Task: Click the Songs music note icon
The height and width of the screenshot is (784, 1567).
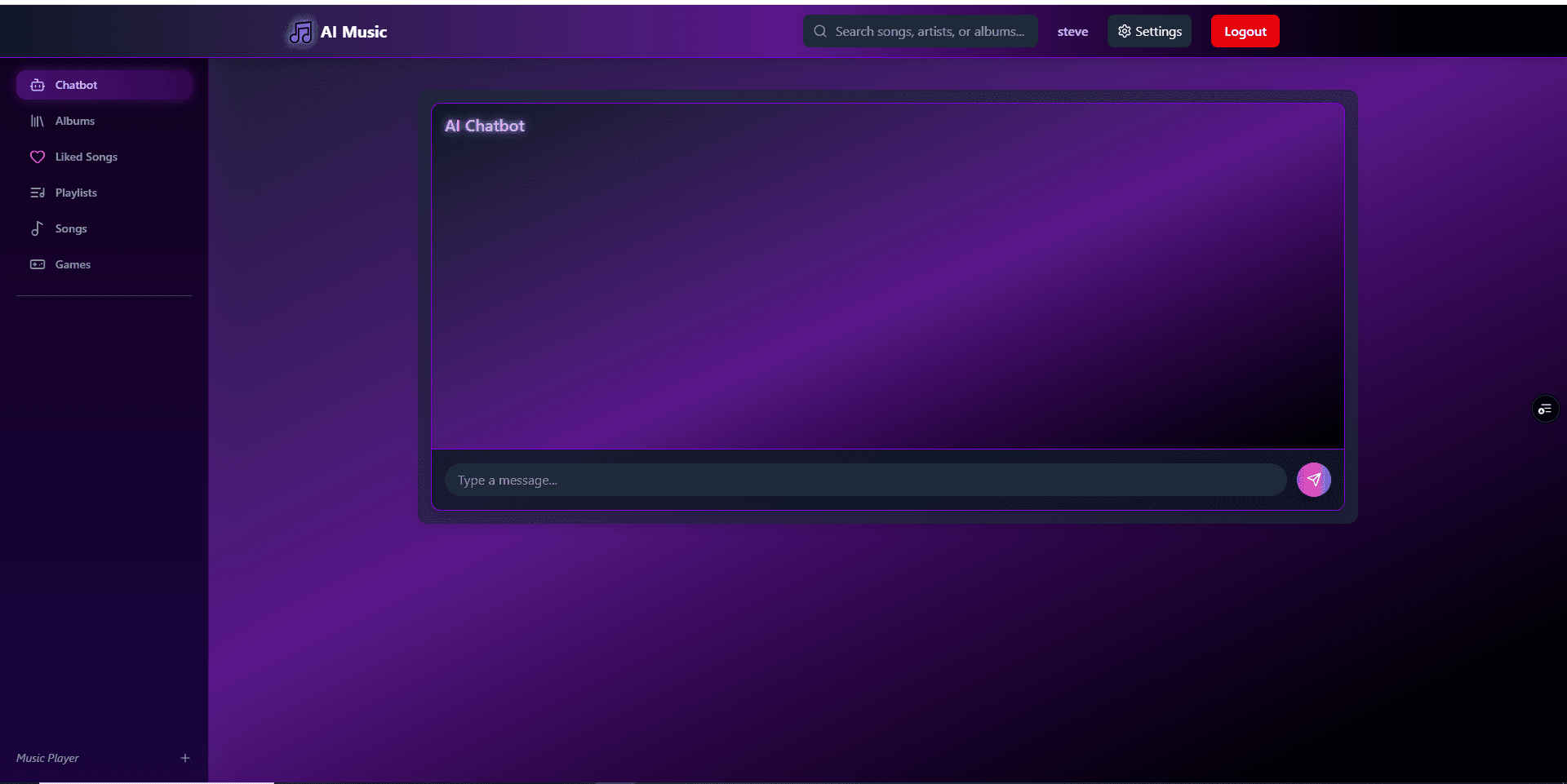Action: click(38, 228)
